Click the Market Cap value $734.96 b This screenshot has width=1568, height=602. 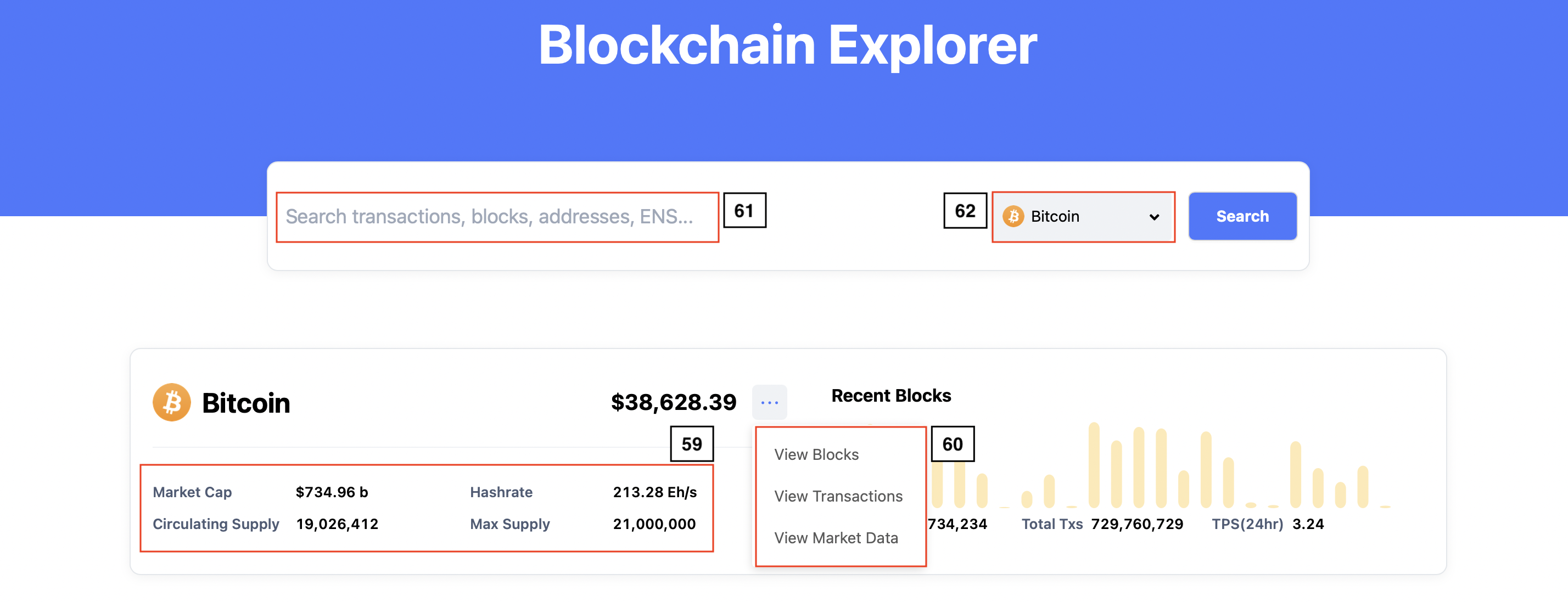pyautogui.click(x=332, y=492)
